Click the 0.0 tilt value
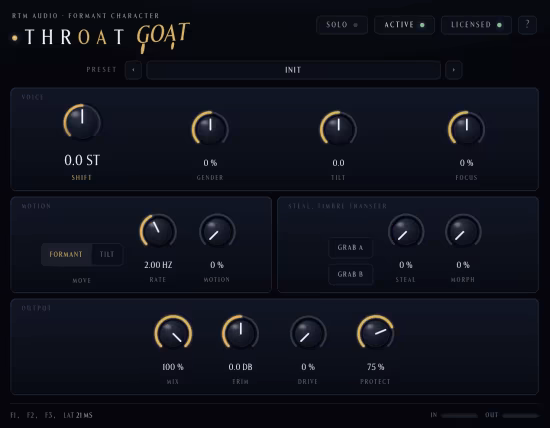The height and width of the screenshot is (428, 550). [x=338, y=163]
